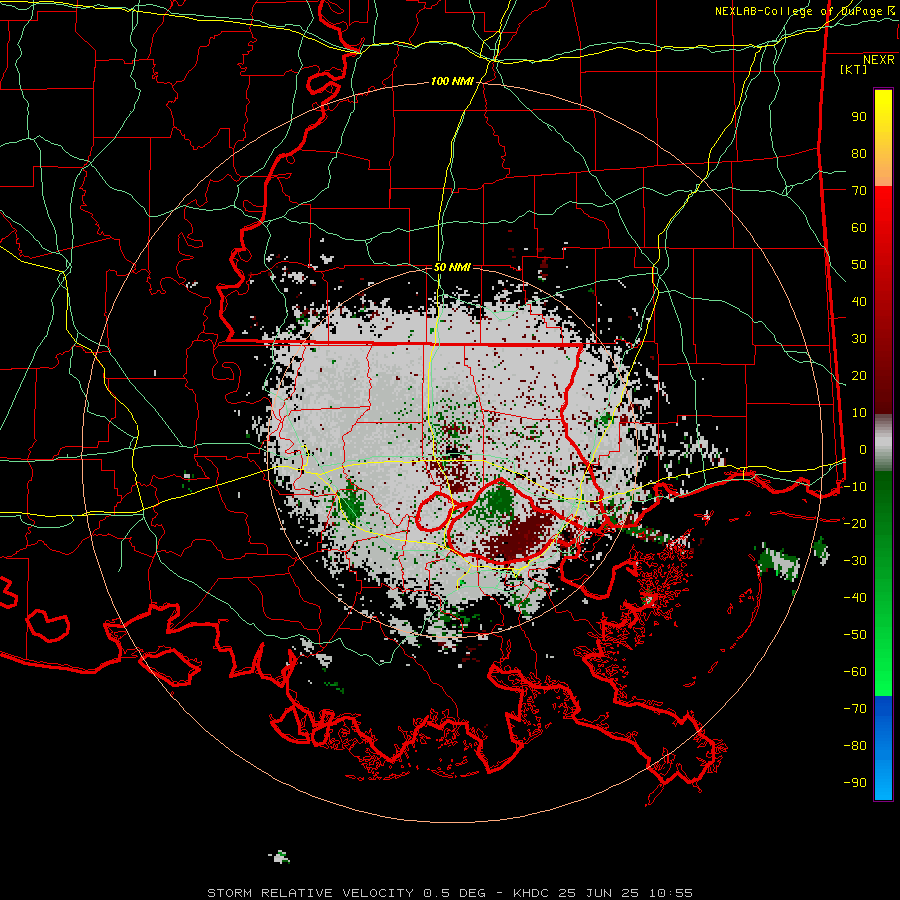Click the Storm Relative Velocity title caption
Image resolution: width=900 pixels, height=900 pixels.
[449, 893]
